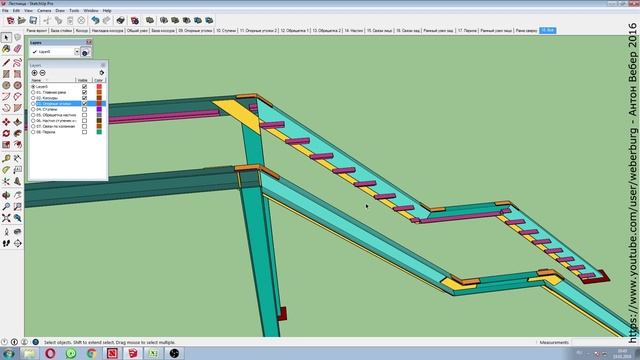Click Add Layer plus icon
This screenshot has height=360, width=640.
(x=34, y=73)
